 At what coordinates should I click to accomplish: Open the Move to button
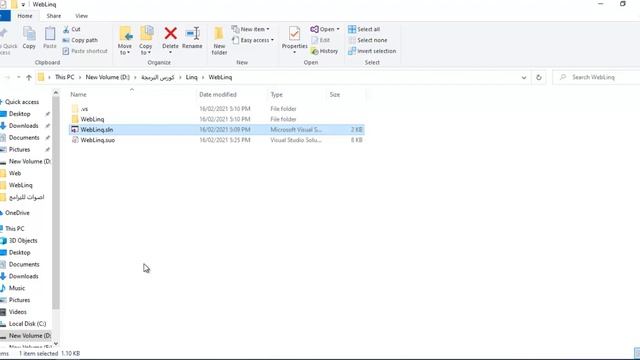point(125,40)
